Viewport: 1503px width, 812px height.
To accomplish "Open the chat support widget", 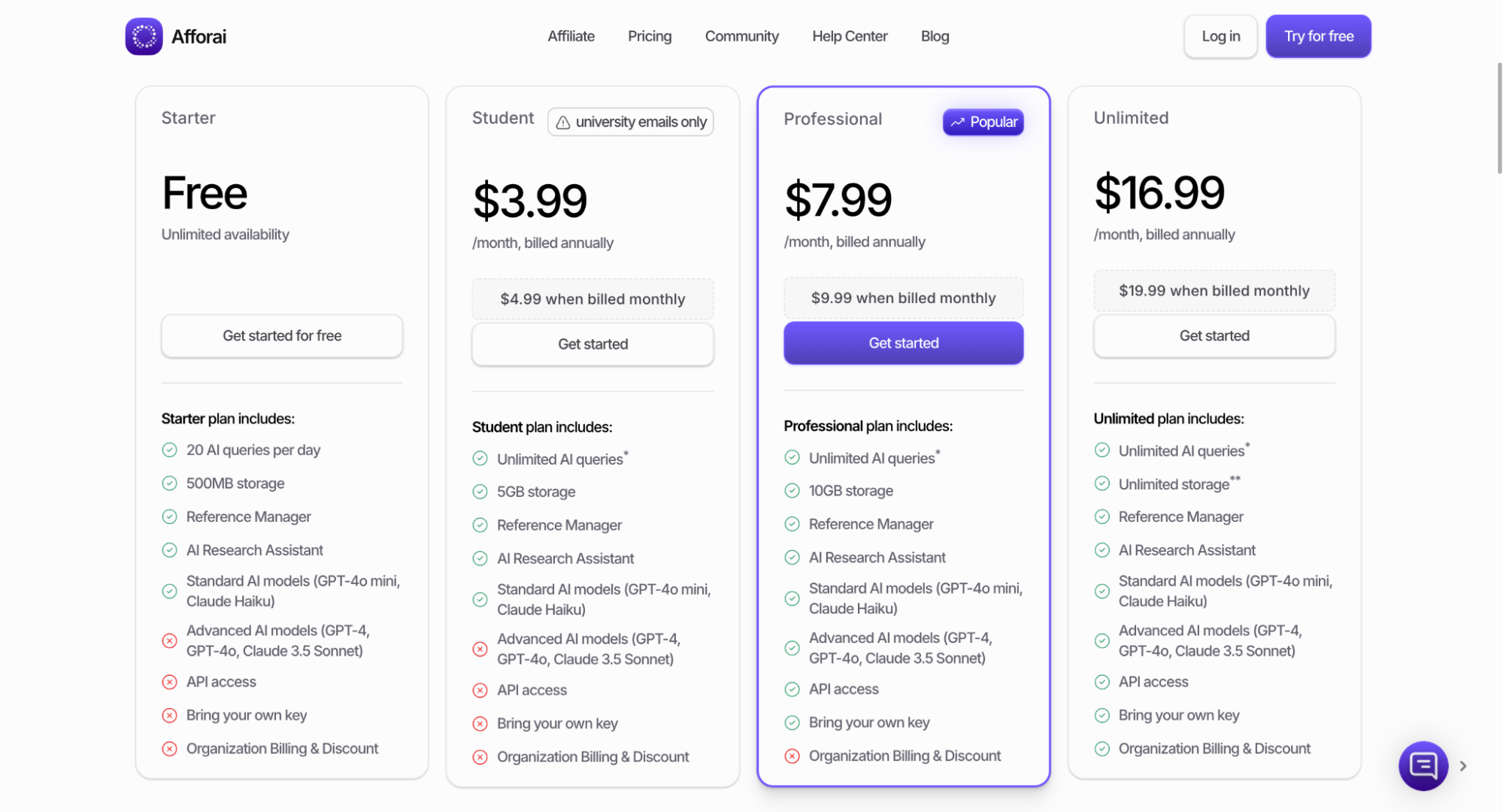I will [1423, 765].
